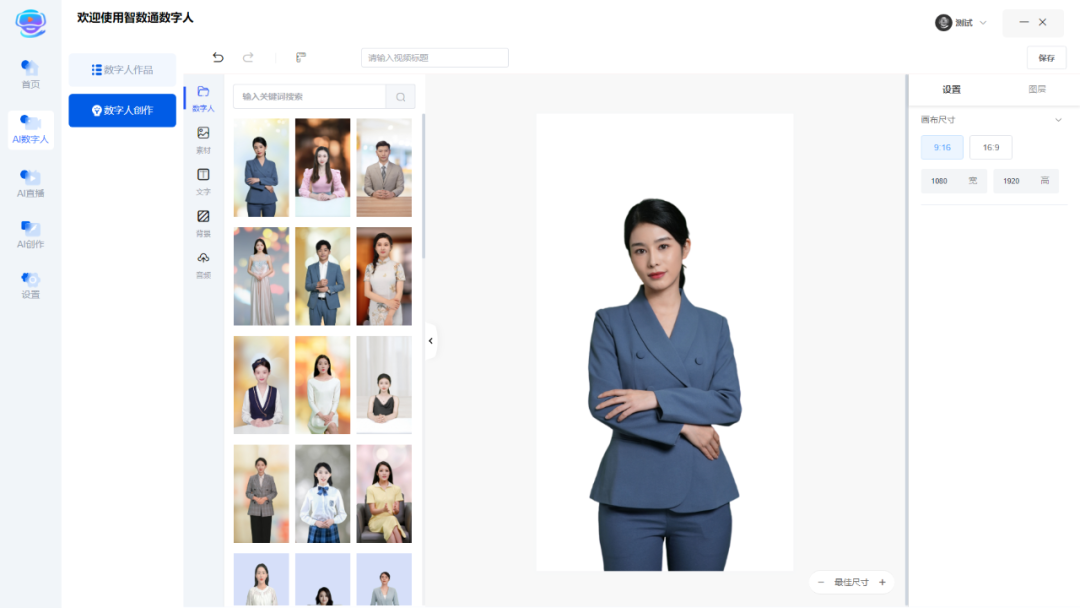Click the canvas height field 1920
The image size is (1080, 608).
point(1026,181)
